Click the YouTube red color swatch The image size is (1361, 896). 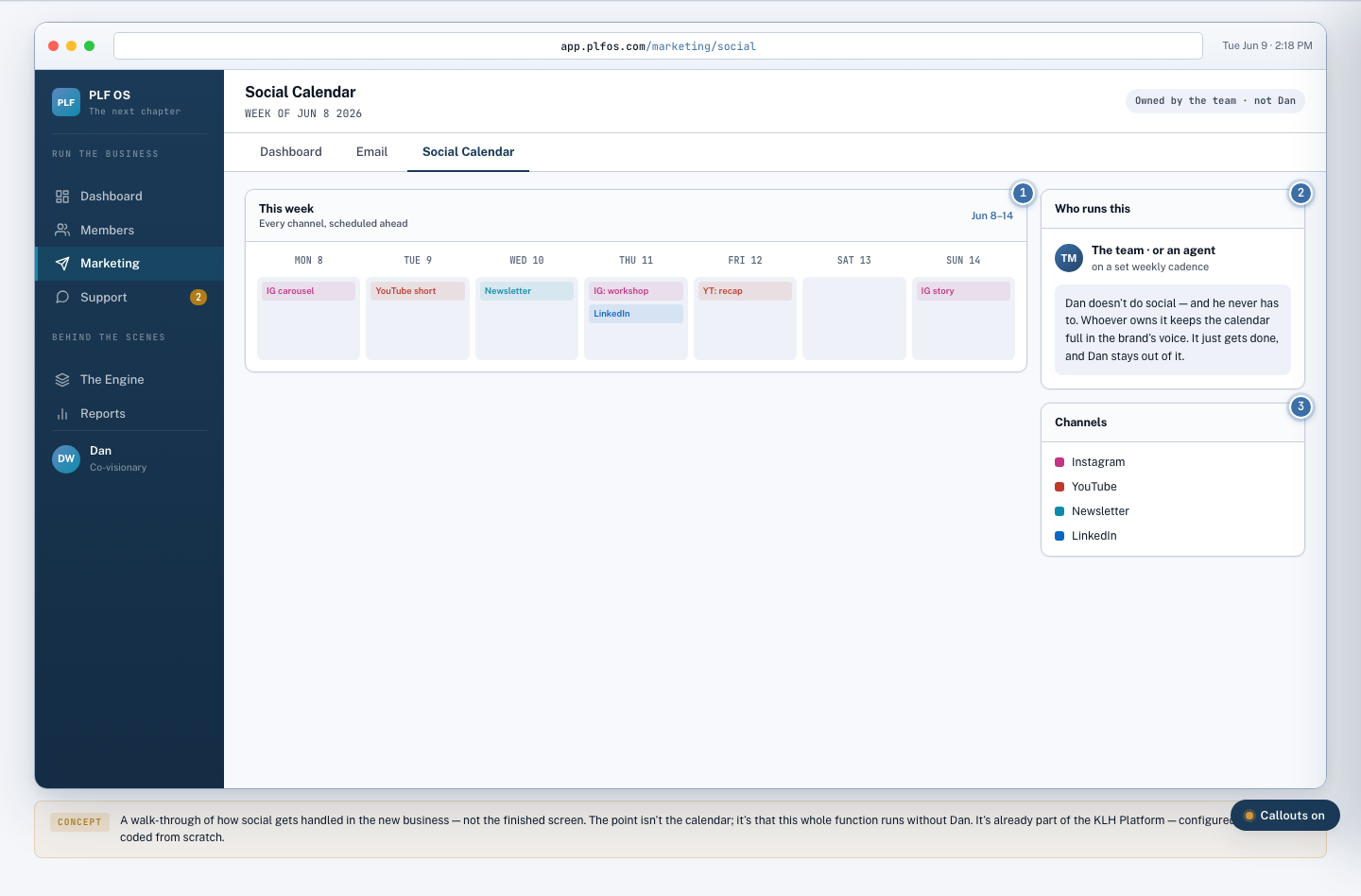(1060, 487)
